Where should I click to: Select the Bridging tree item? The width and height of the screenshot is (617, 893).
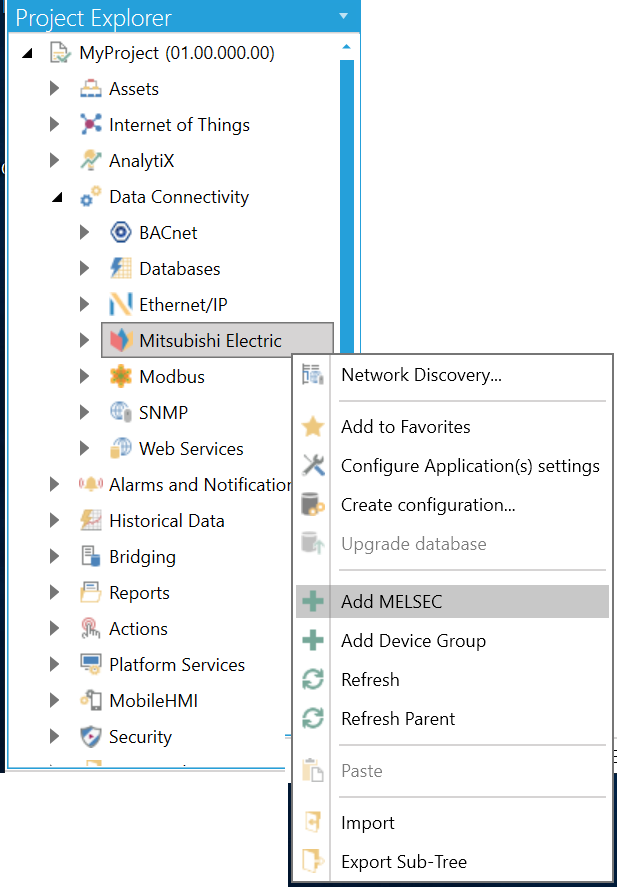[x=142, y=557]
